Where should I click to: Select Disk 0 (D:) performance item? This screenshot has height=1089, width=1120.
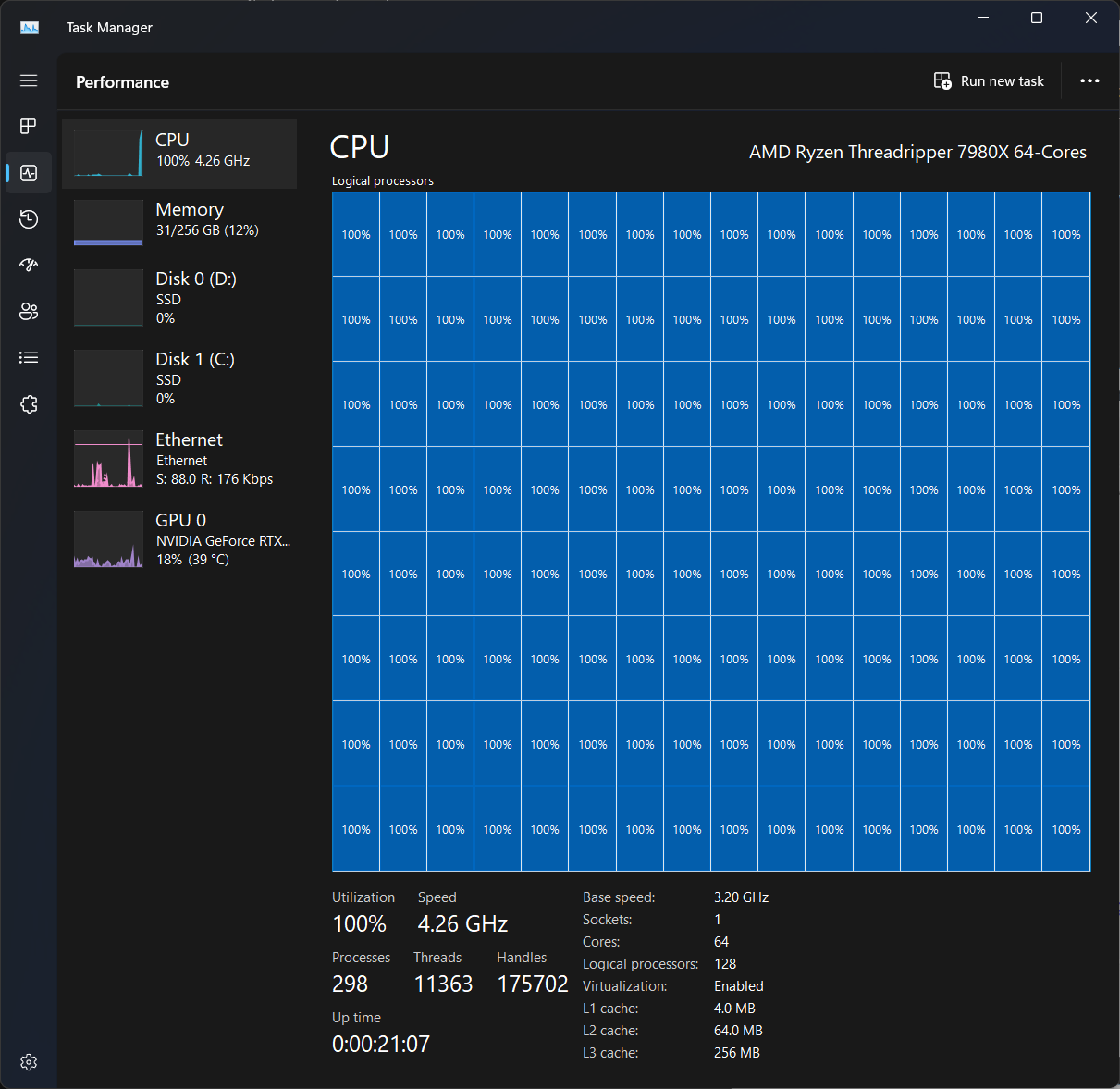tap(179, 298)
